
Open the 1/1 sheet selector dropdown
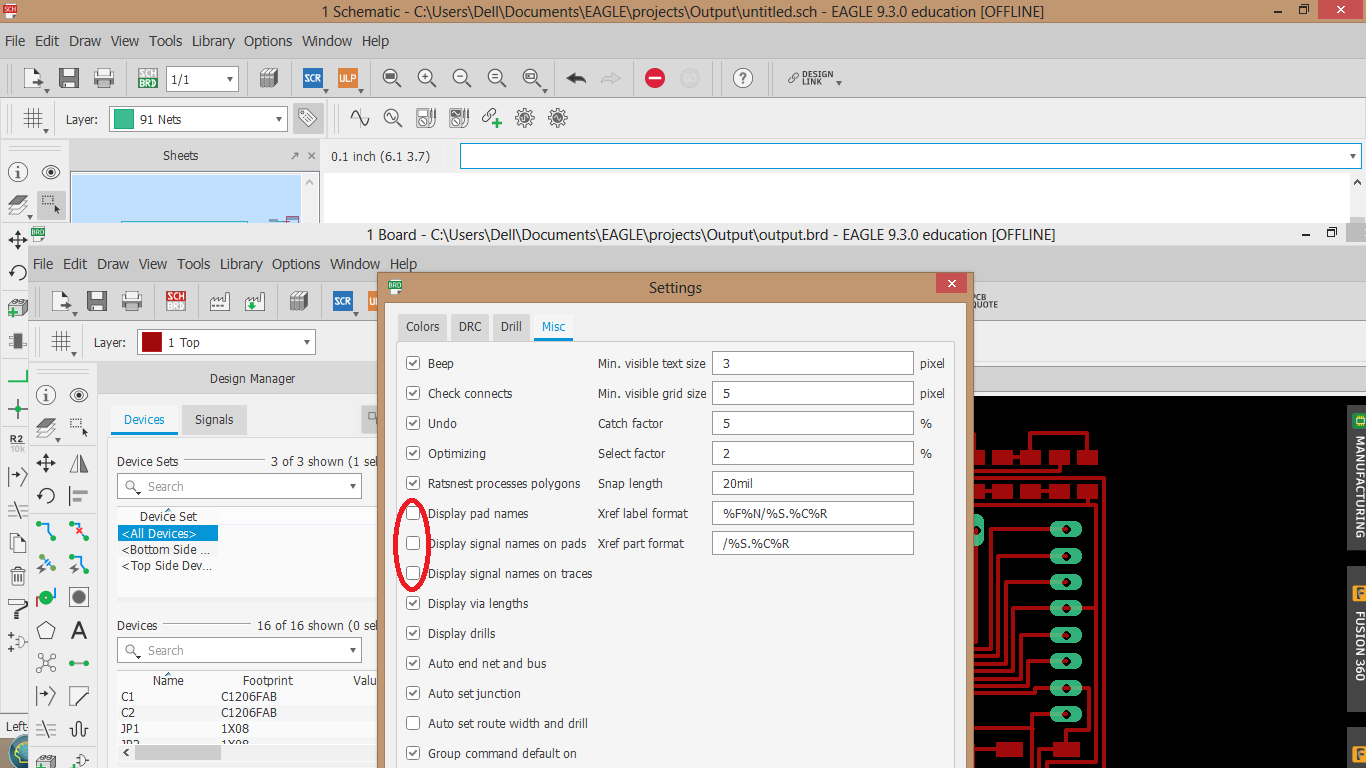[x=231, y=79]
